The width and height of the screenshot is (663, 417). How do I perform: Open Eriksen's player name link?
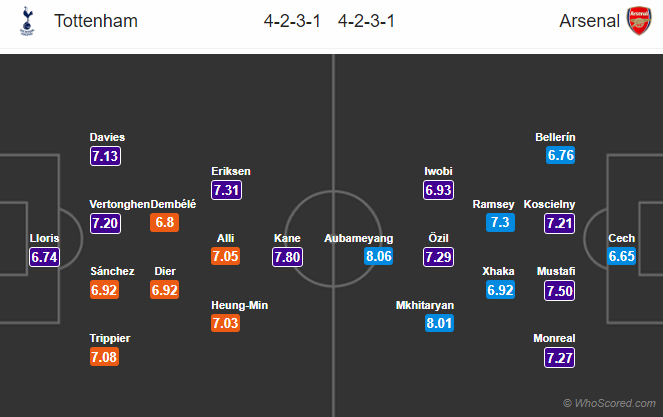coord(231,171)
